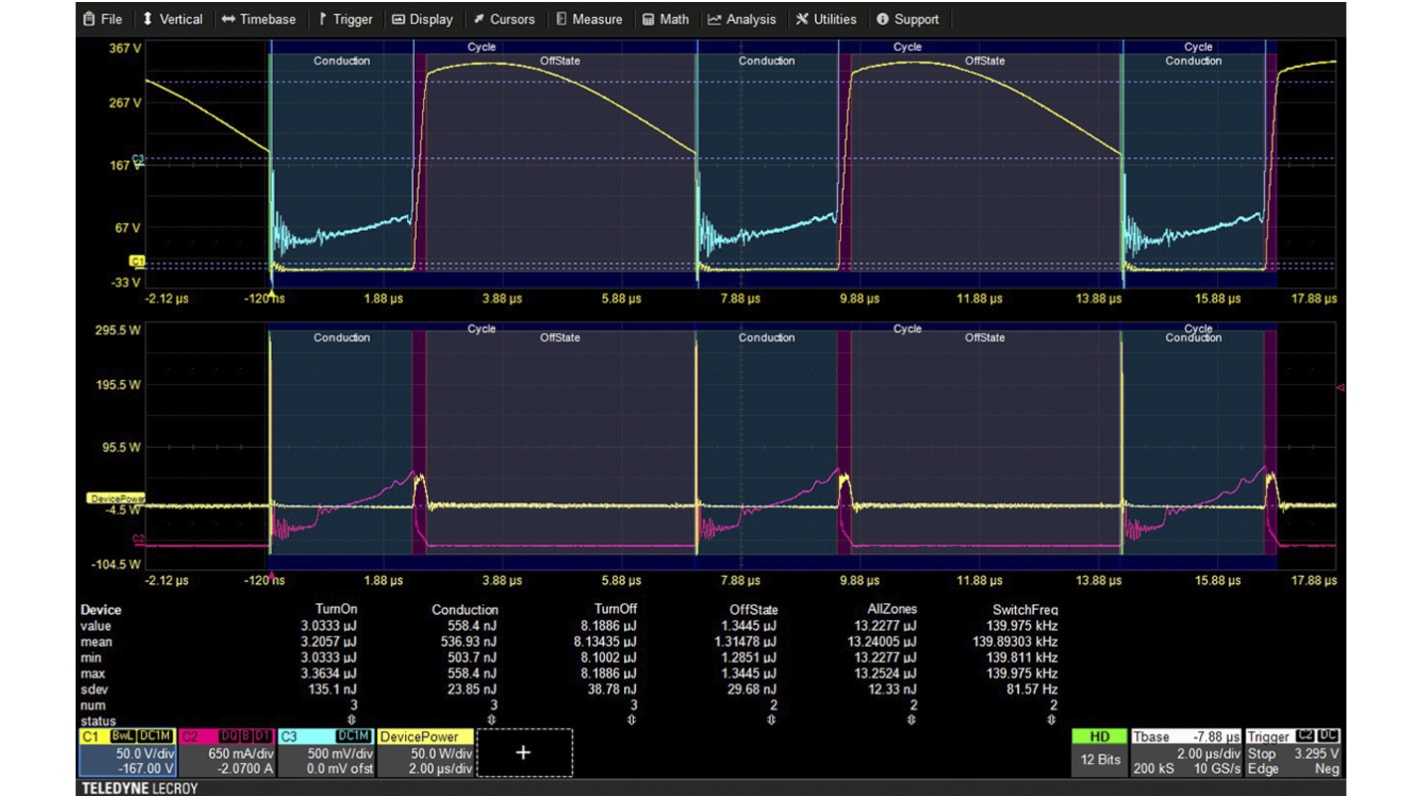Screen dimensions: 1420x798
Task: Select the AllZones column header
Action: click(x=892, y=608)
